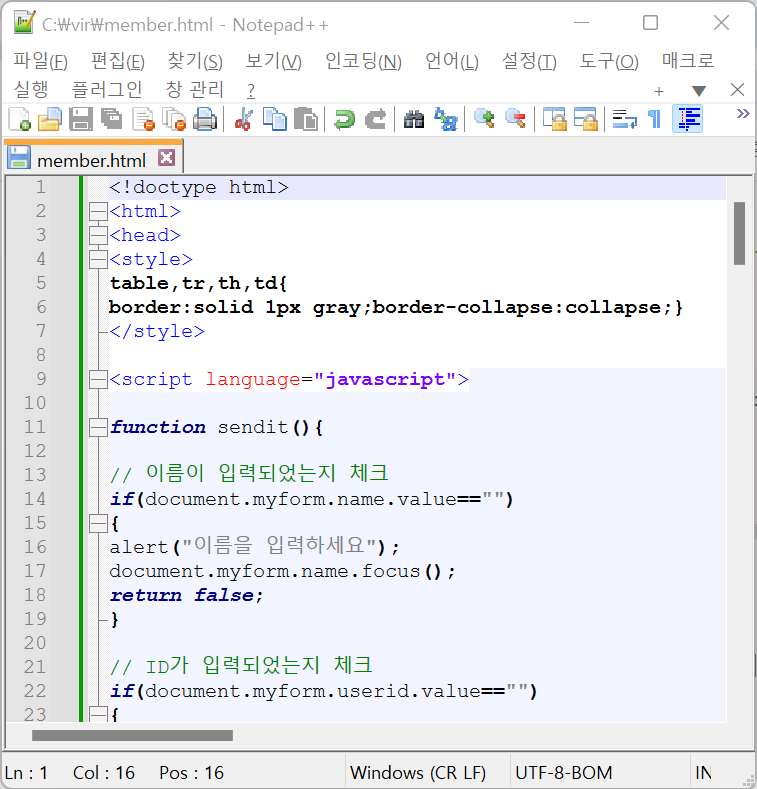The width and height of the screenshot is (757, 789).
Task: Collapse the brace block fold on line 23
Action: pos(98,715)
